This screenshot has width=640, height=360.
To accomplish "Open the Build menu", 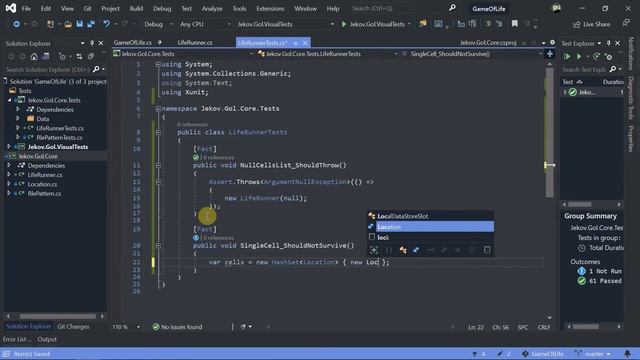I will coord(136,9).
